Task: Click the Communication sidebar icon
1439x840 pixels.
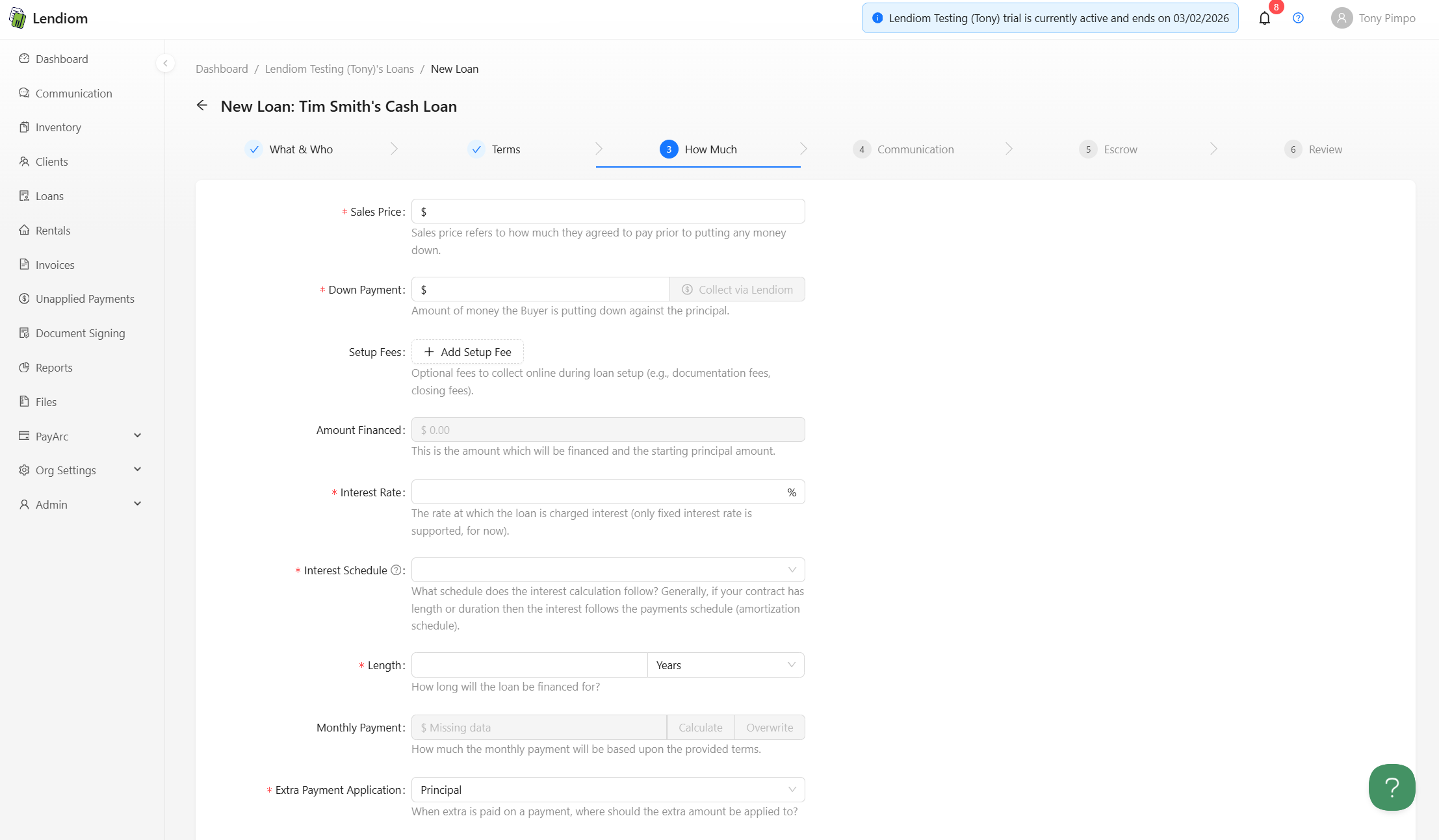Action: tap(24, 93)
